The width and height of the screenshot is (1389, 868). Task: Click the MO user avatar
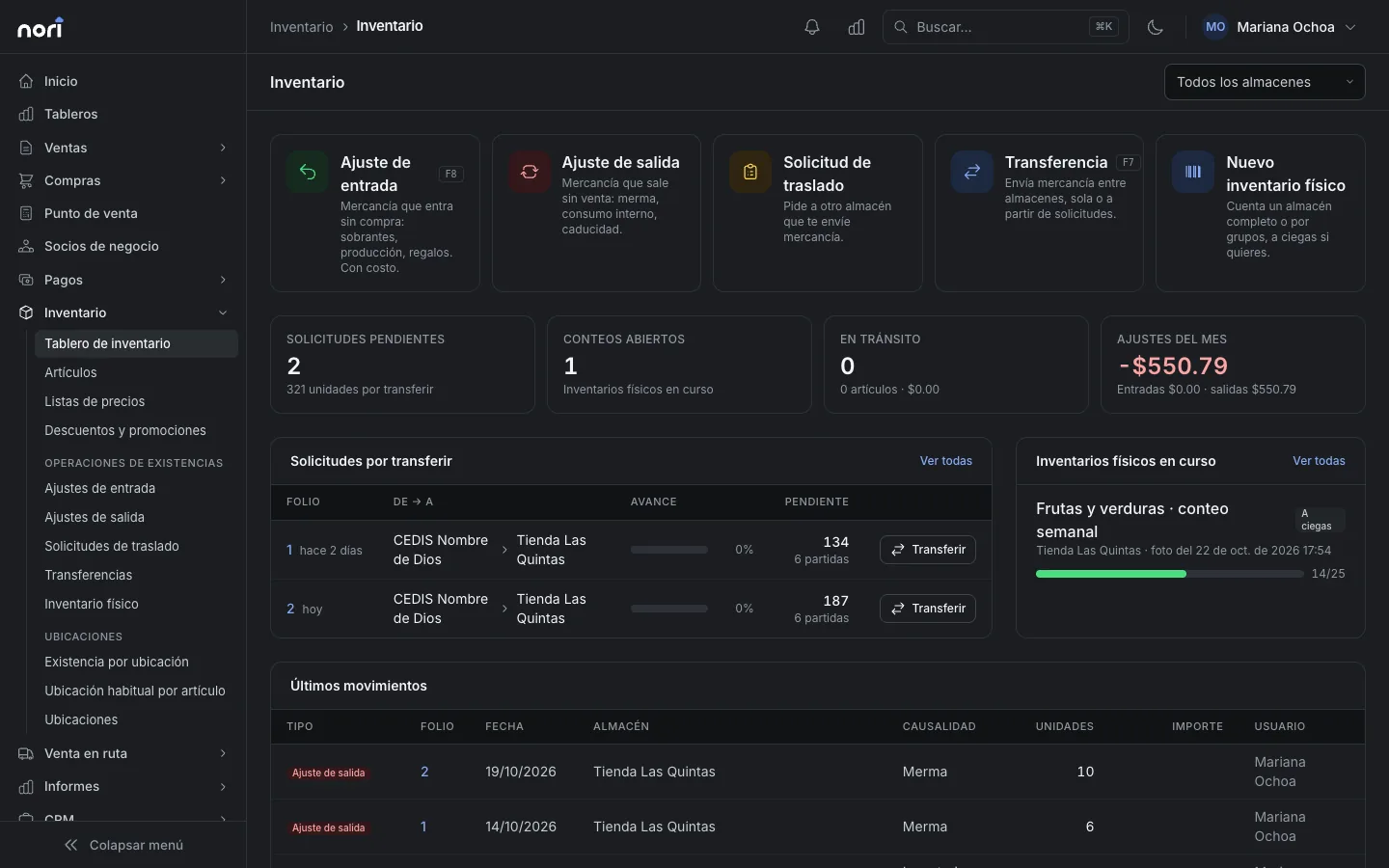(1215, 27)
